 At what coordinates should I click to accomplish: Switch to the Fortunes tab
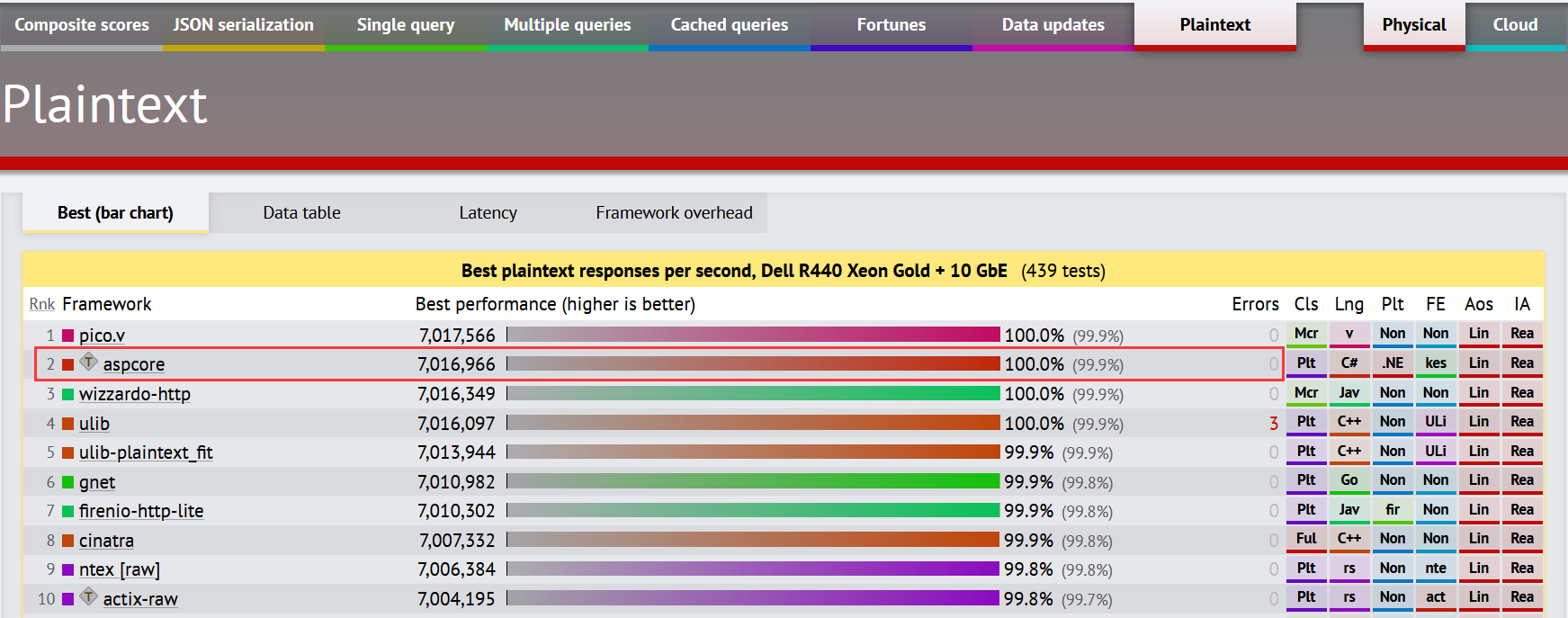[x=892, y=24]
